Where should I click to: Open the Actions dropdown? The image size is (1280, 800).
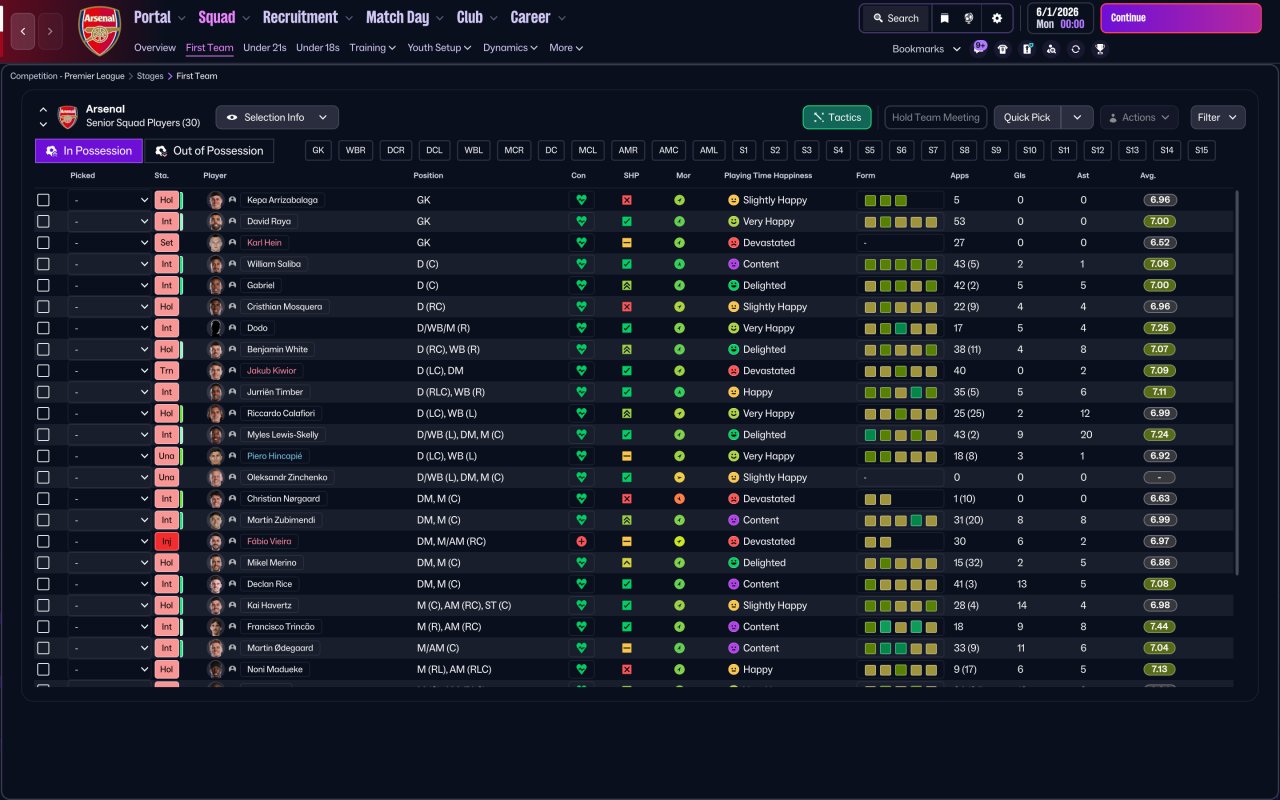1139,117
